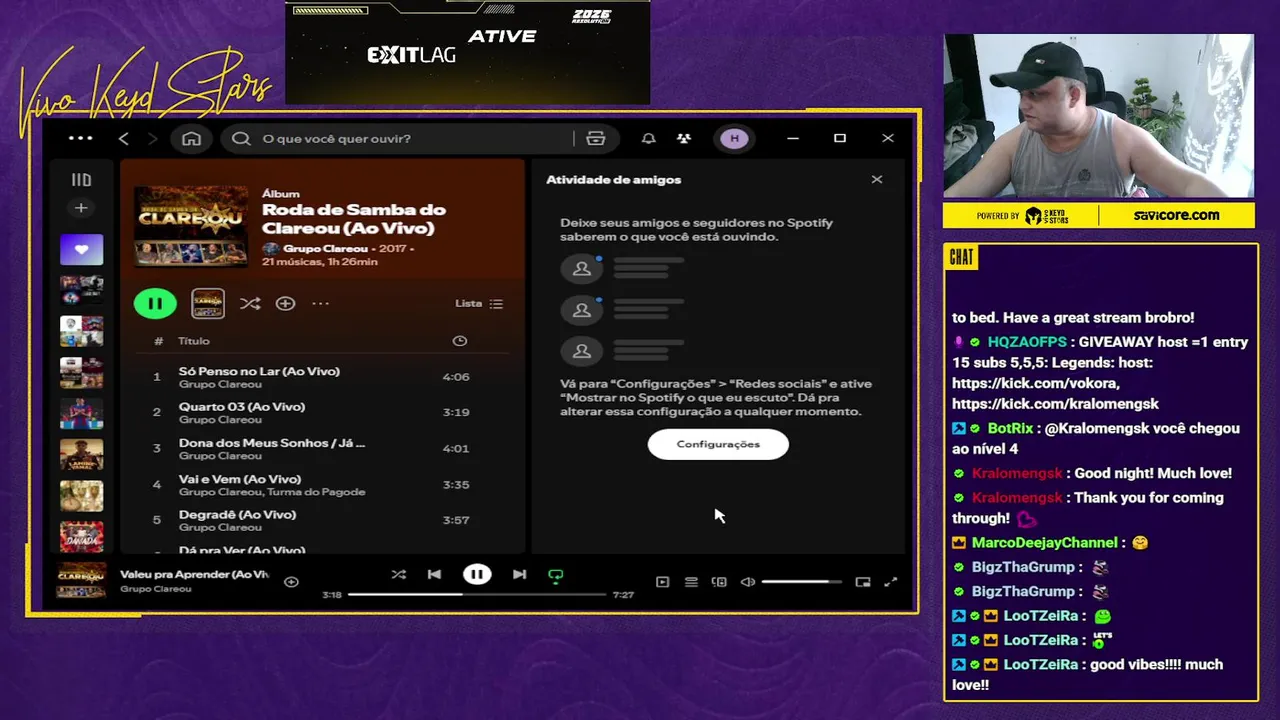The width and height of the screenshot is (1280, 720).
Task: Seek in the song progress bar
Action: (477, 594)
